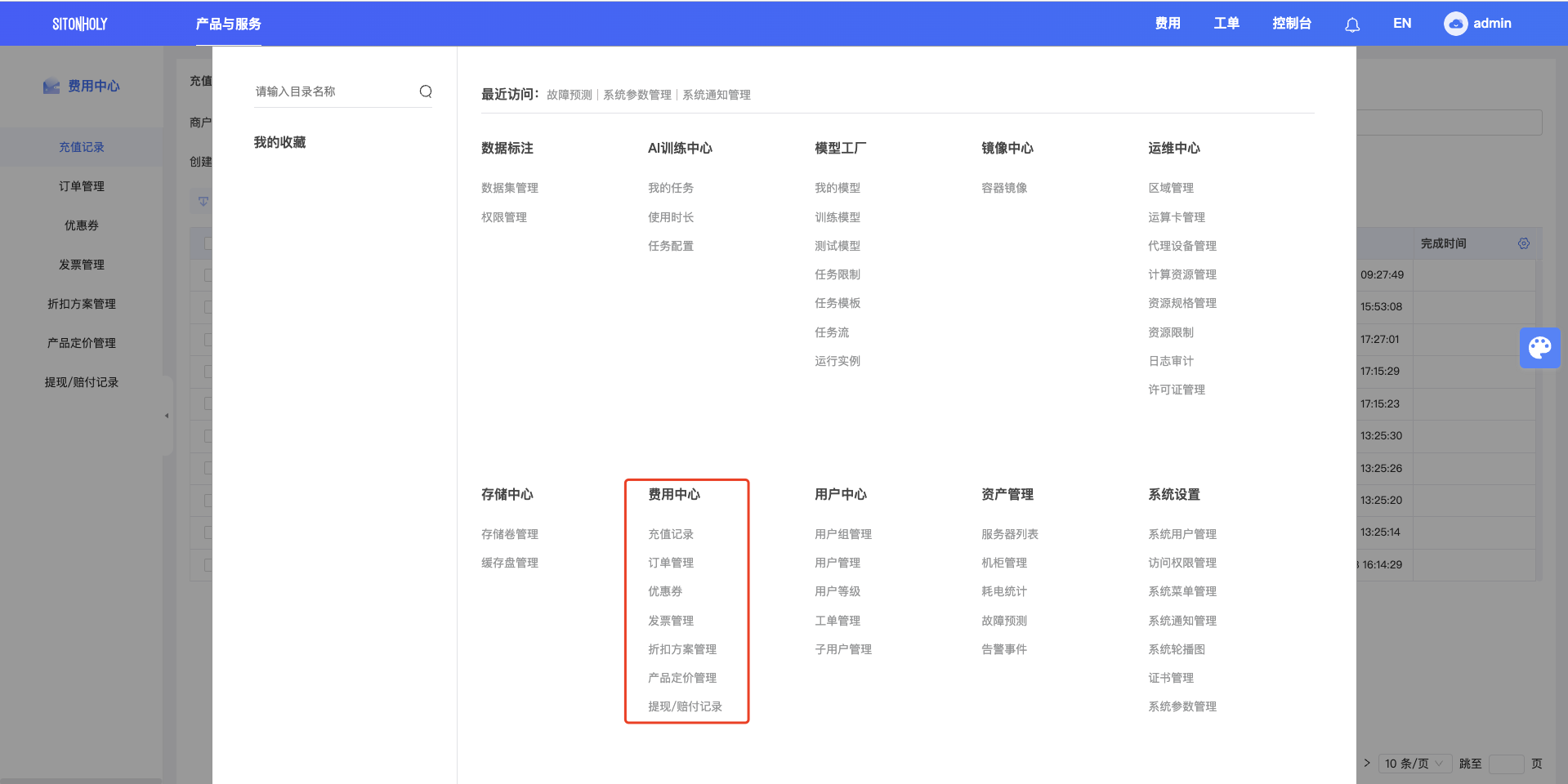
Task: Go to next page arrow in pagination
Action: [x=1367, y=763]
